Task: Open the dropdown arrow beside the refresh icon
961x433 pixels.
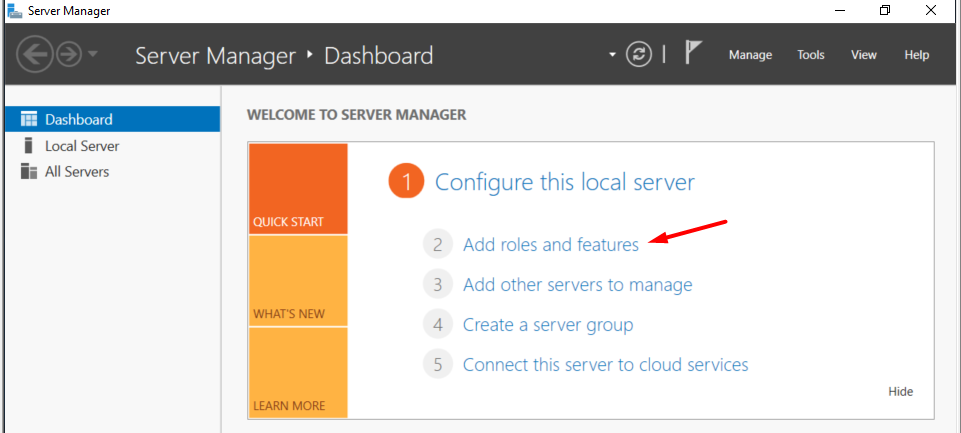Action: [612, 55]
